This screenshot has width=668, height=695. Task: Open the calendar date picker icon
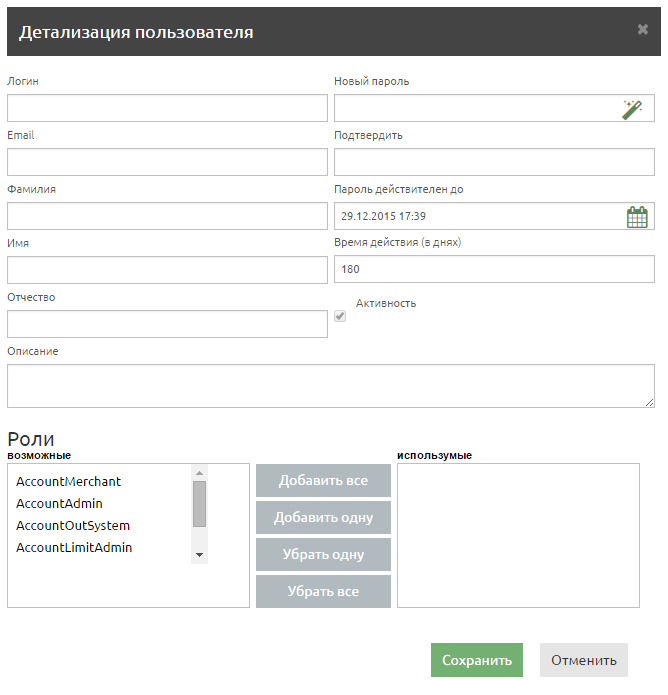(x=637, y=217)
